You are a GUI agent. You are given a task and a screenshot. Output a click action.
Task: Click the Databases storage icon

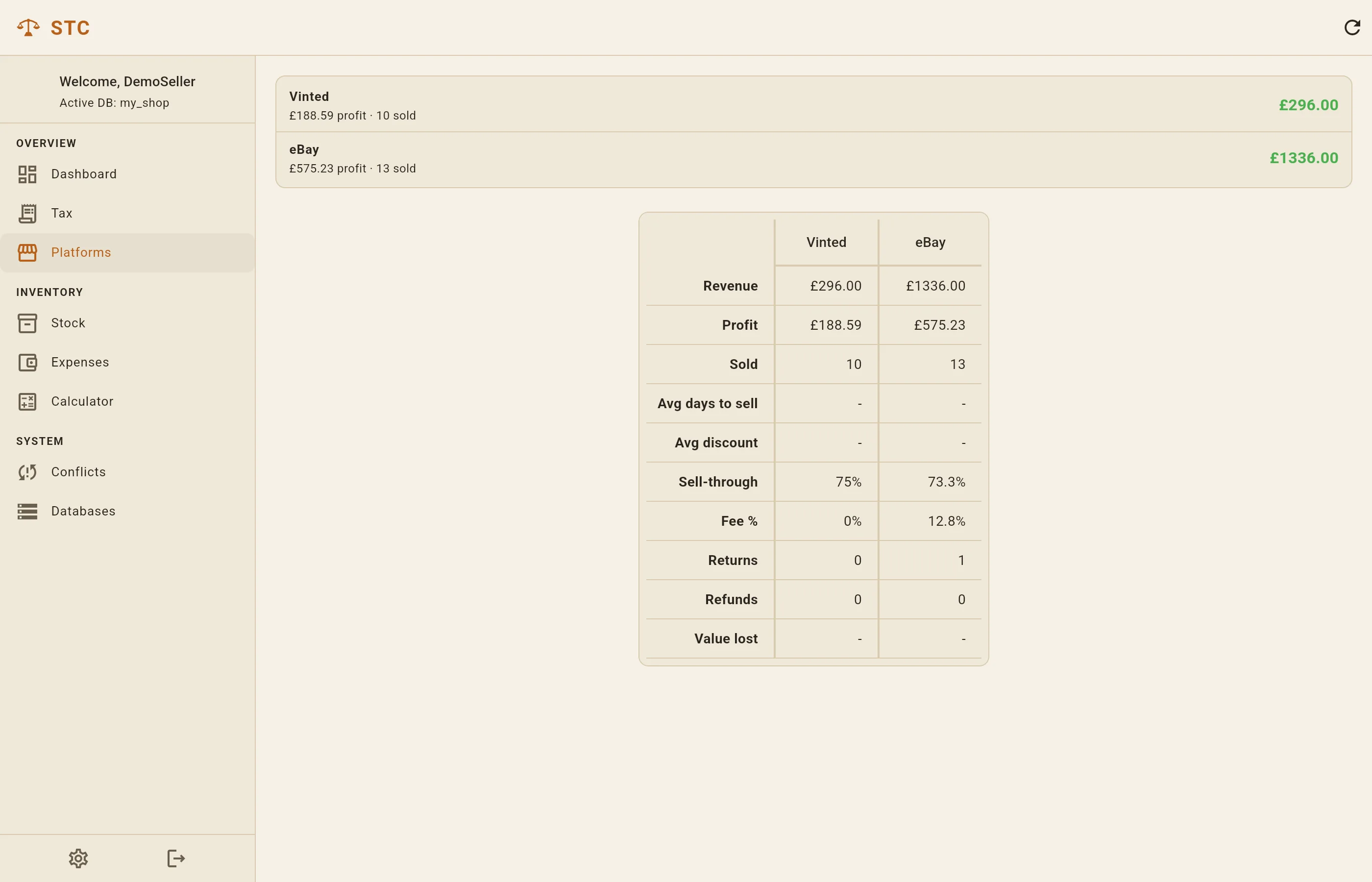[27, 511]
